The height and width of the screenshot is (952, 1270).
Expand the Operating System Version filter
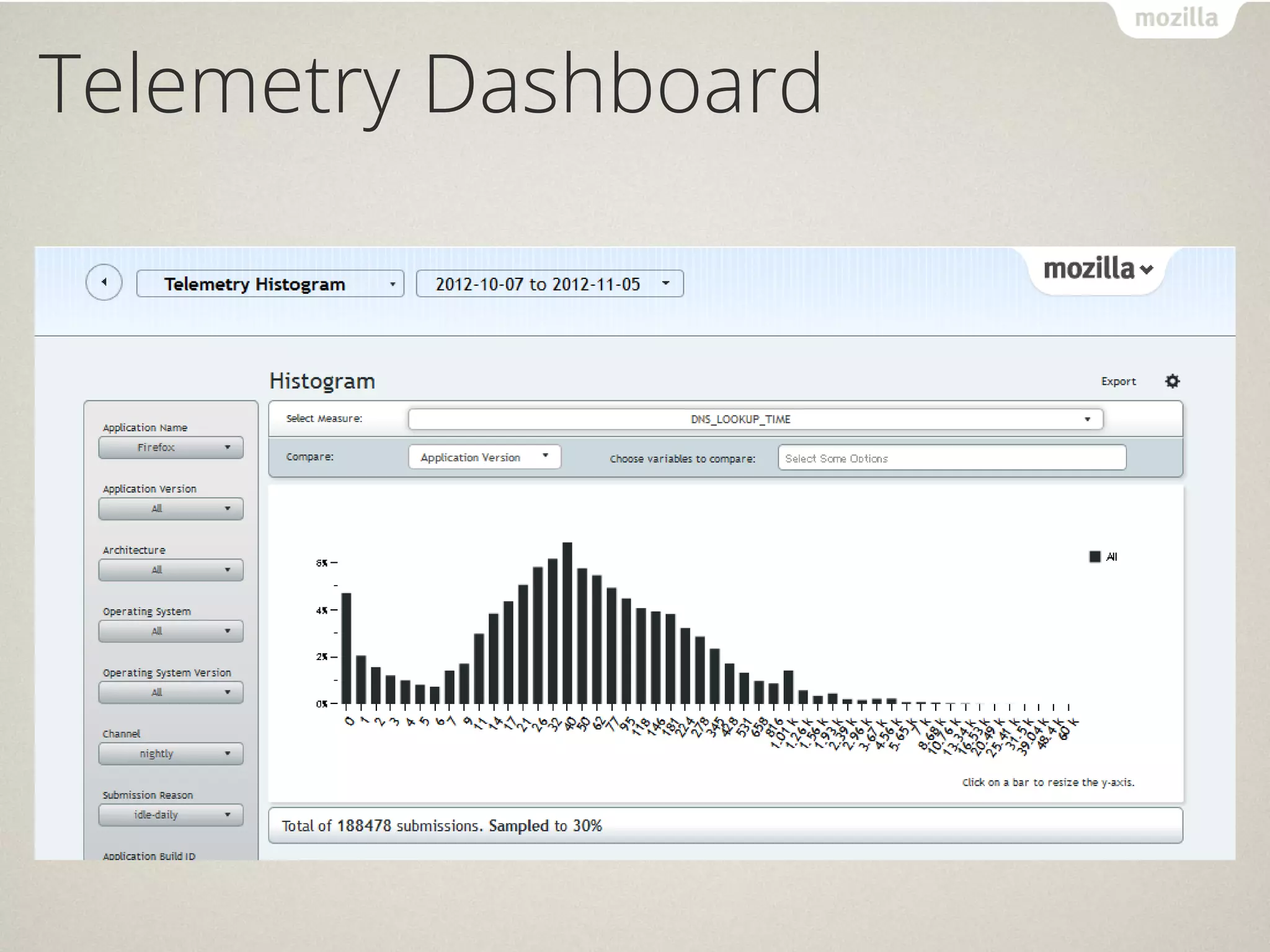(171, 692)
